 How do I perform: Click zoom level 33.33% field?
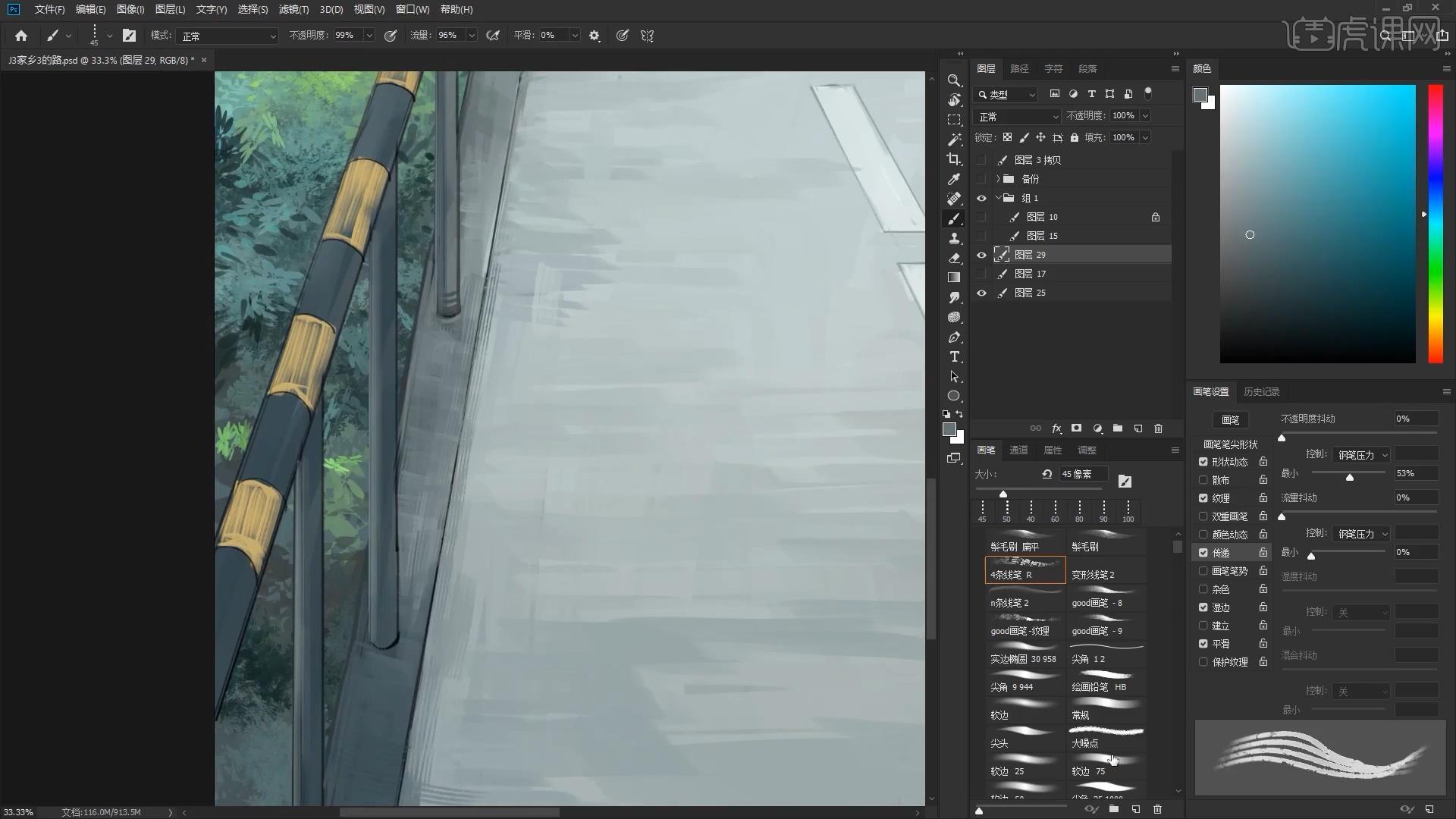coord(19,812)
